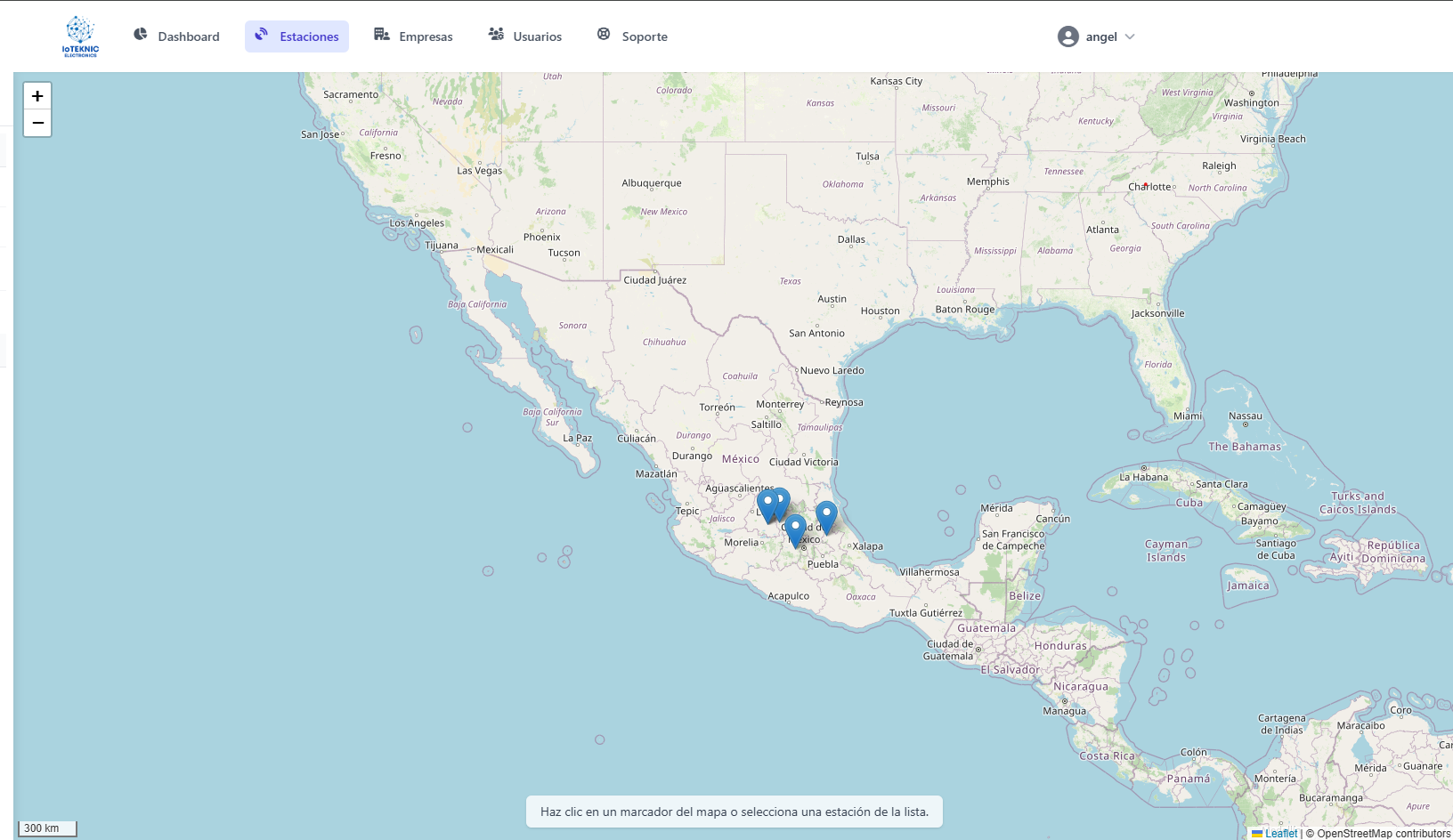
Task: Click the hint text about selecting a marker
Action: 735,812
